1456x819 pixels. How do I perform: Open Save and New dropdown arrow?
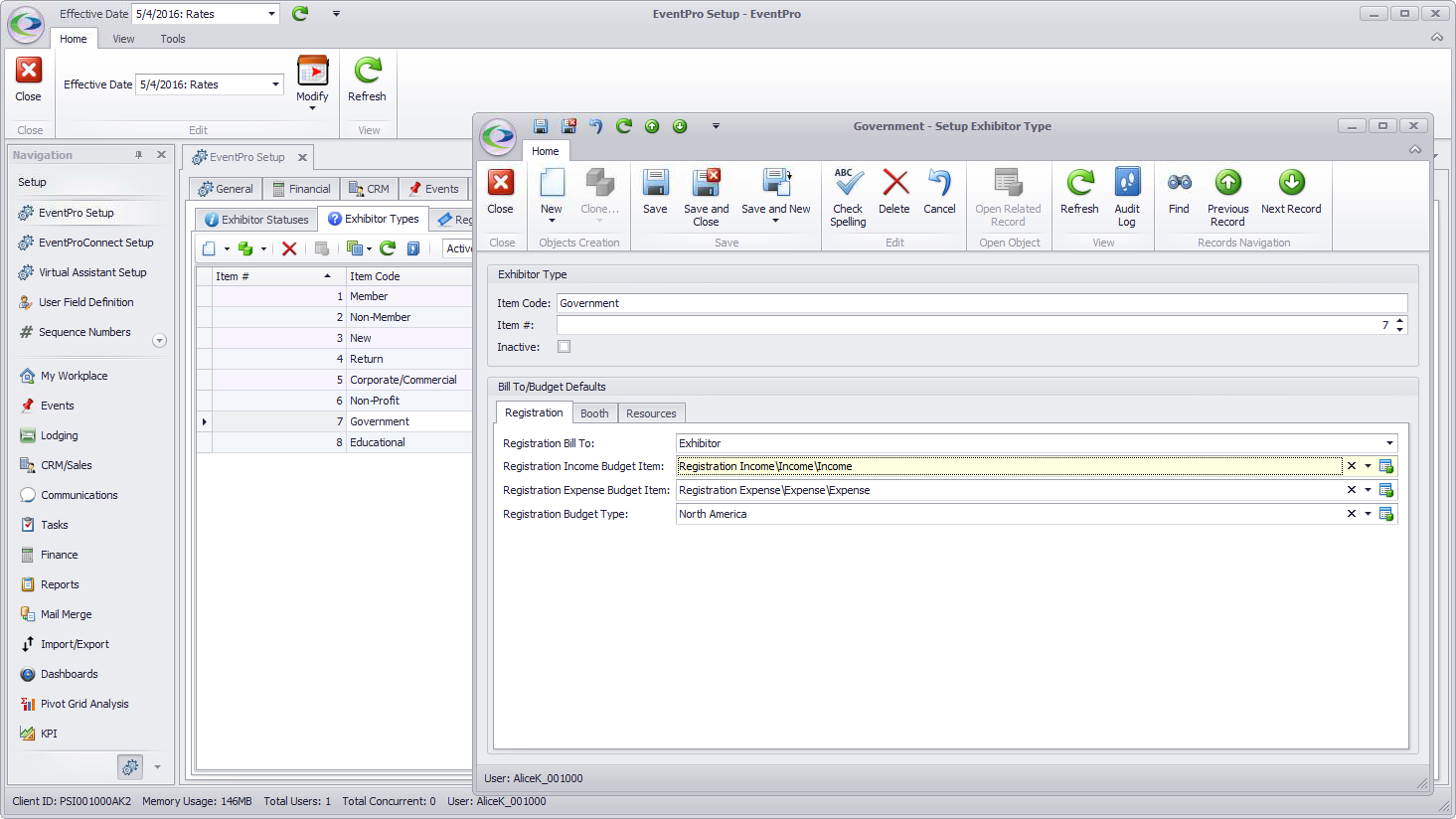[775, 221]
